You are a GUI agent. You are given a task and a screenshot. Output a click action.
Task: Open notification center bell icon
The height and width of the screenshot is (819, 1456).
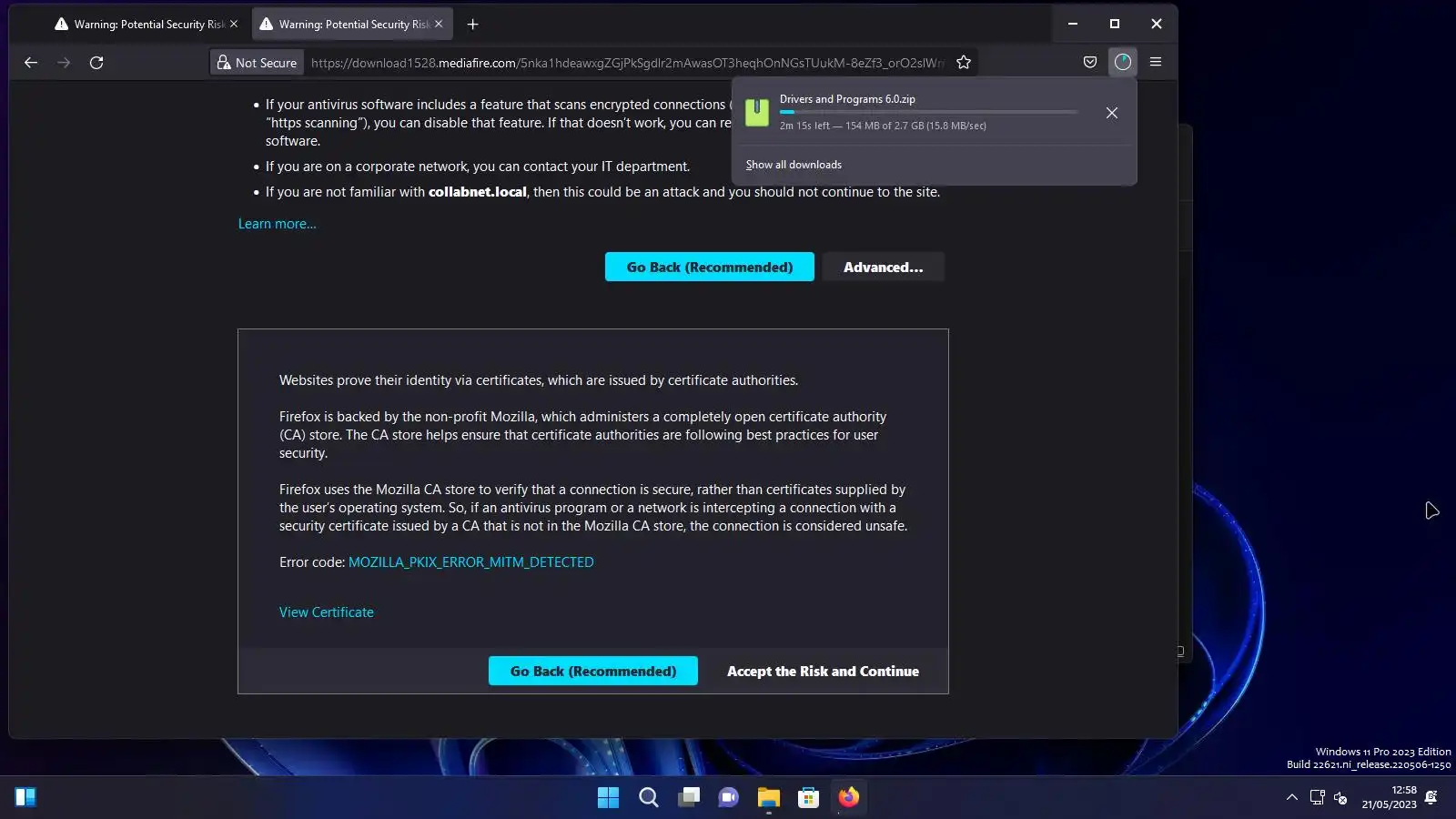tap(1431, 797)
